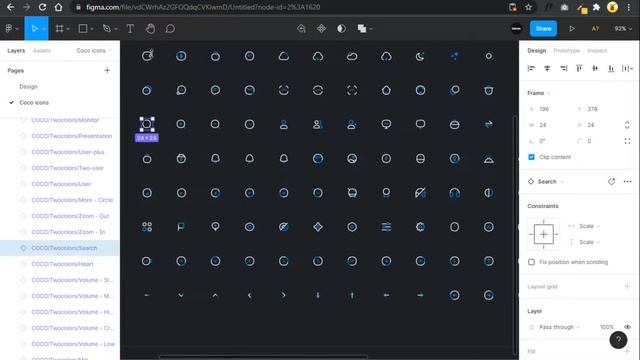Click the layer opacity 100% field
This screenshot has width=640, height=360.
point(607,327)
